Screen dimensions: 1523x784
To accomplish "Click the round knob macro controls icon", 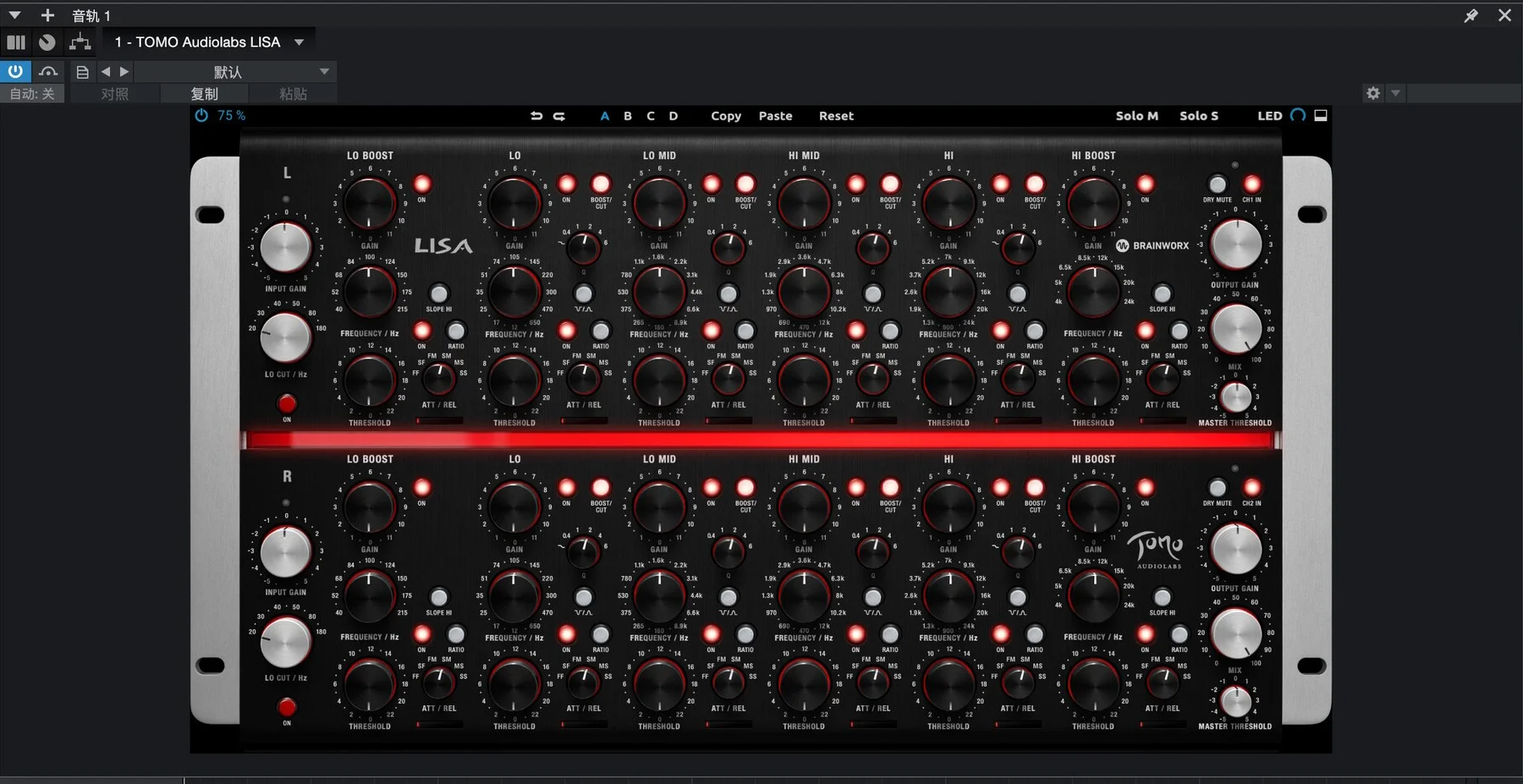I will coord(47,42).
